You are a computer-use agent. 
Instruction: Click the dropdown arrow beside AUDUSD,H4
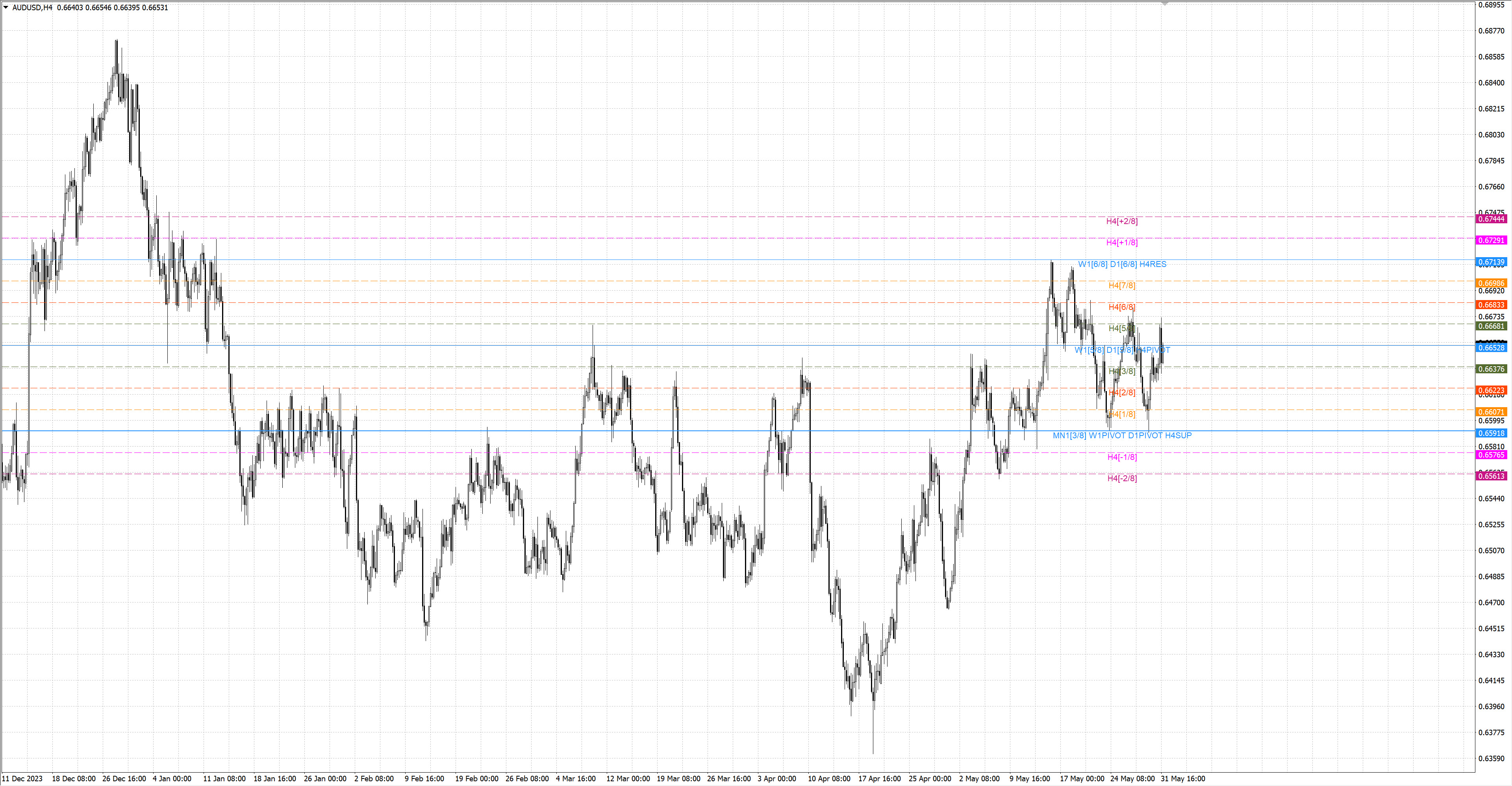6,7
